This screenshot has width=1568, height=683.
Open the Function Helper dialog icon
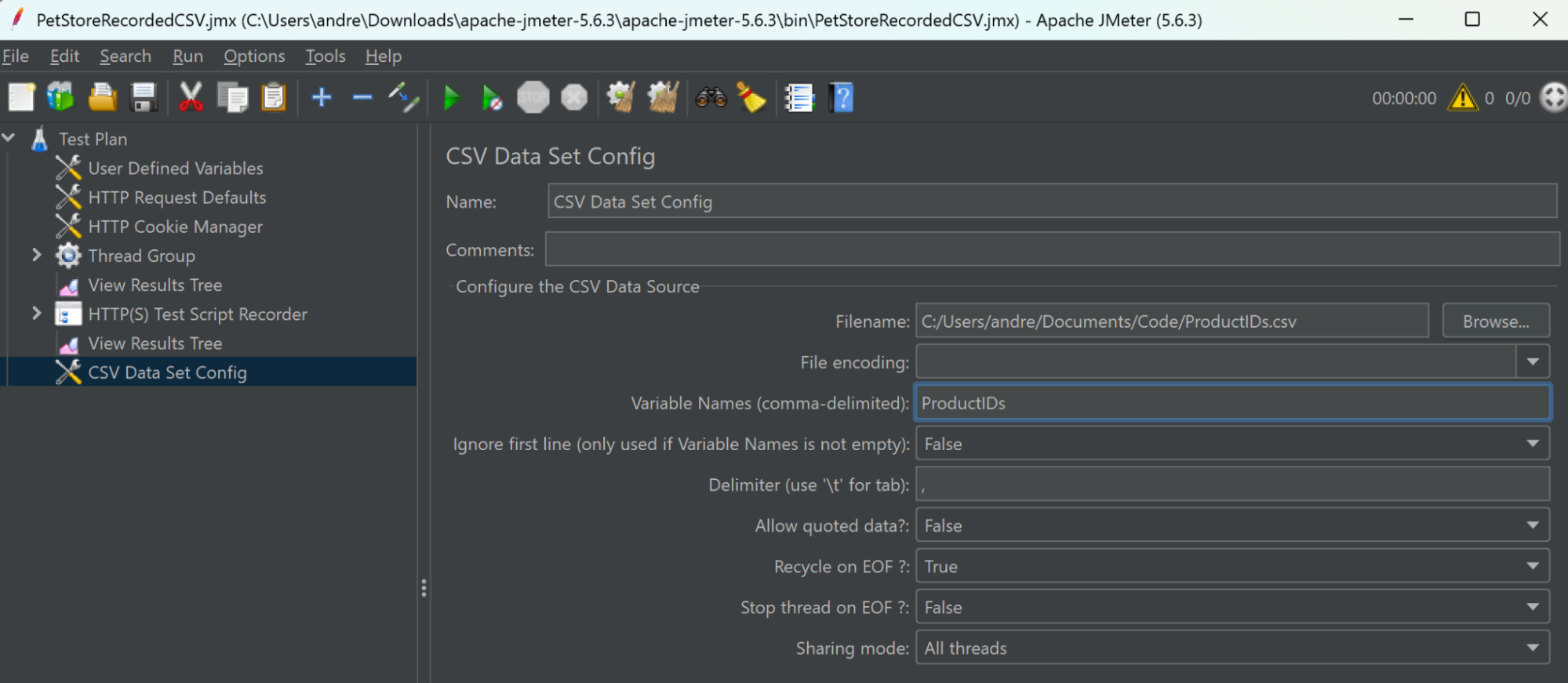(799, 98)
